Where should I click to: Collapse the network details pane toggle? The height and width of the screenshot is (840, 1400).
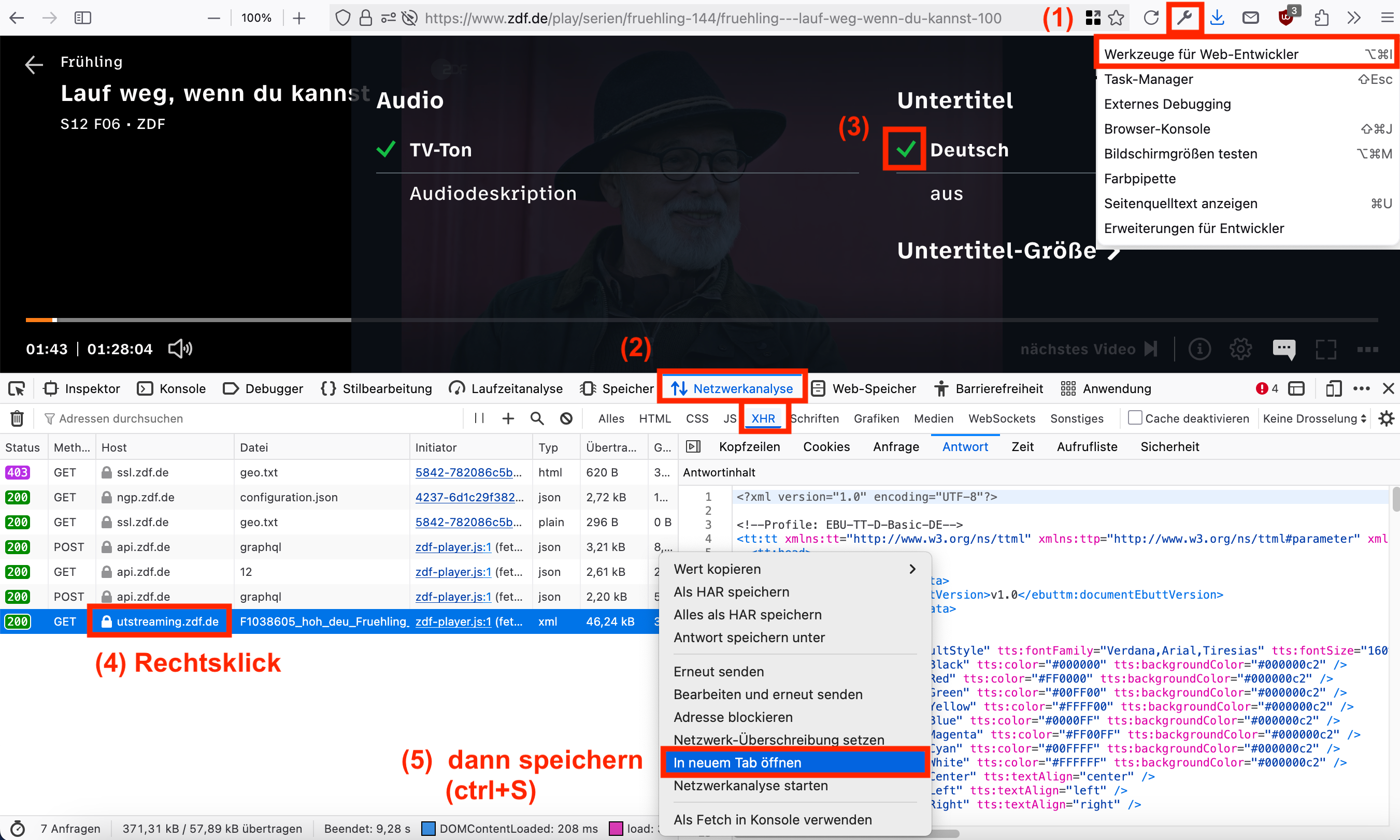click(693, 446)
